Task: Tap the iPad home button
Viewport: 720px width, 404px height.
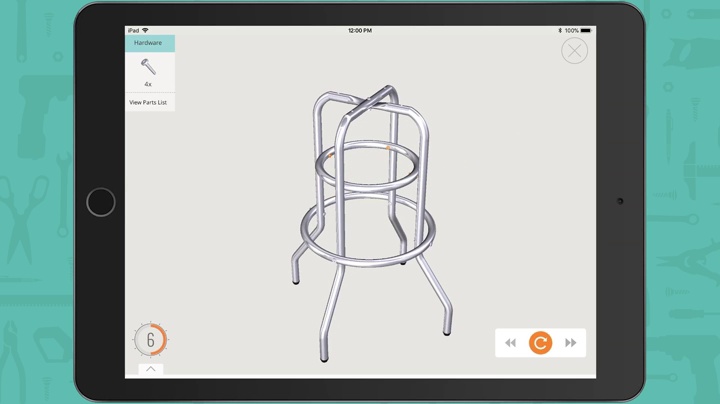Action: pos(101,202)
